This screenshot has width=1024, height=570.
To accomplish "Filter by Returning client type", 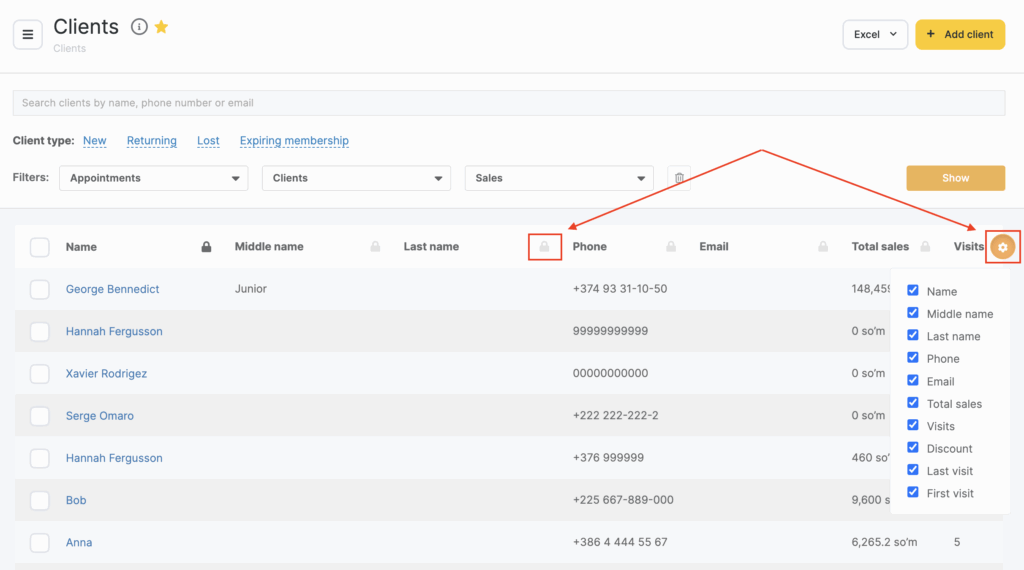I will 152,141.
